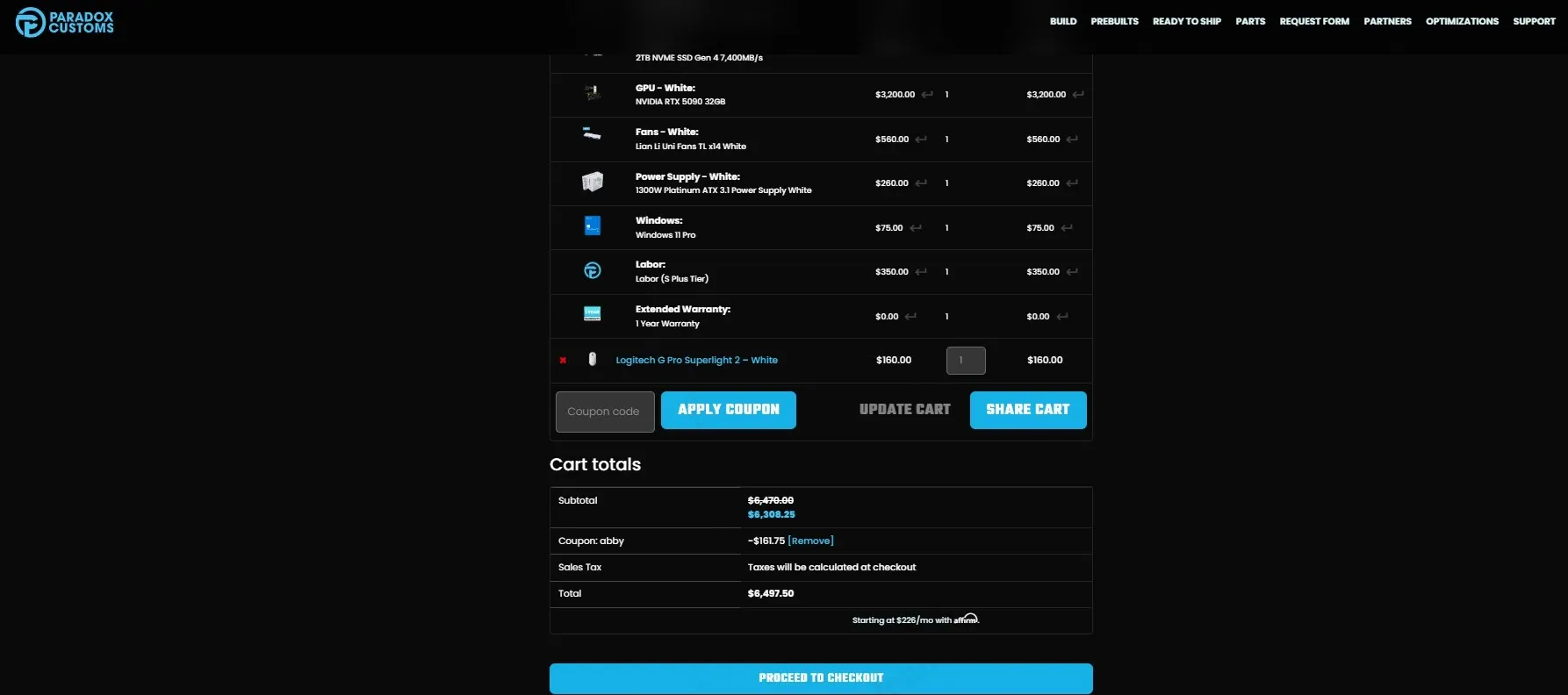The width and height of the screenshot is (1568, 695).
Task: Click return arrow beside Labor subtotal
Action: coord(1072,272)
